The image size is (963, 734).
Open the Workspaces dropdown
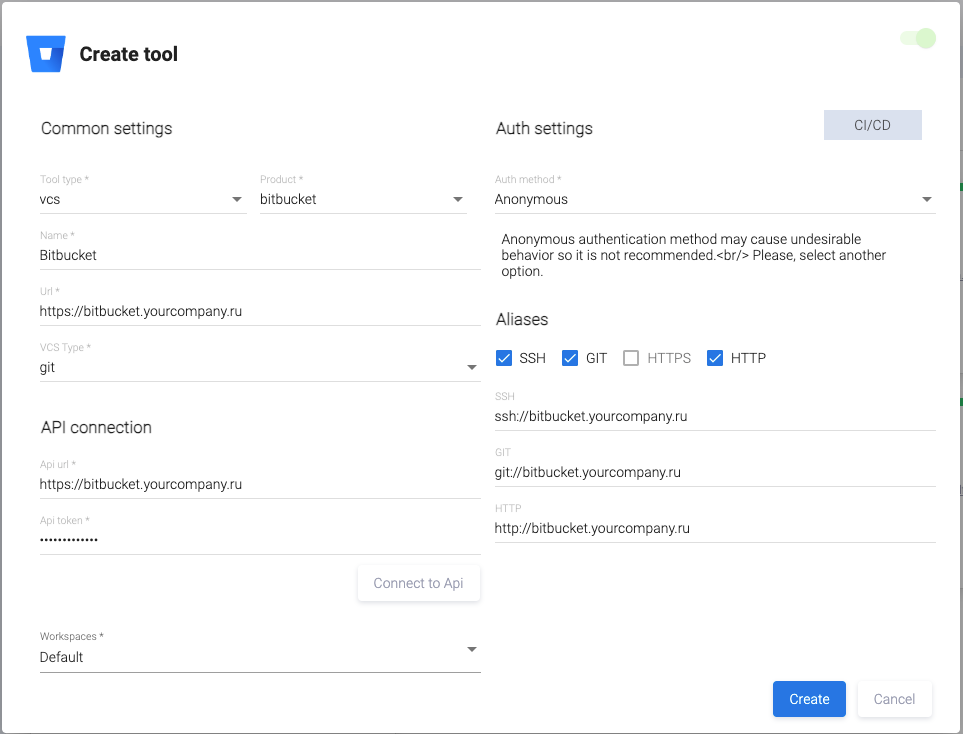click(x=259, y=657)
